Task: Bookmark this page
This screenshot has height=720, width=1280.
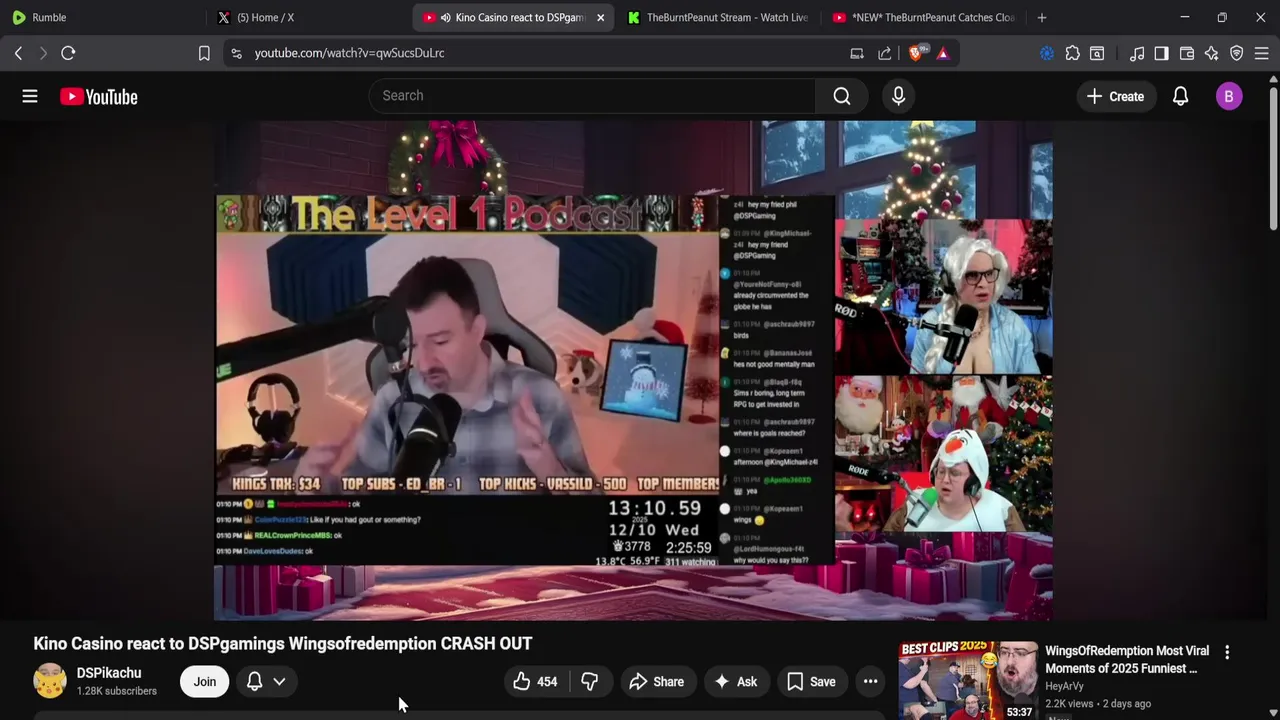Action: (x=204, y=53)
